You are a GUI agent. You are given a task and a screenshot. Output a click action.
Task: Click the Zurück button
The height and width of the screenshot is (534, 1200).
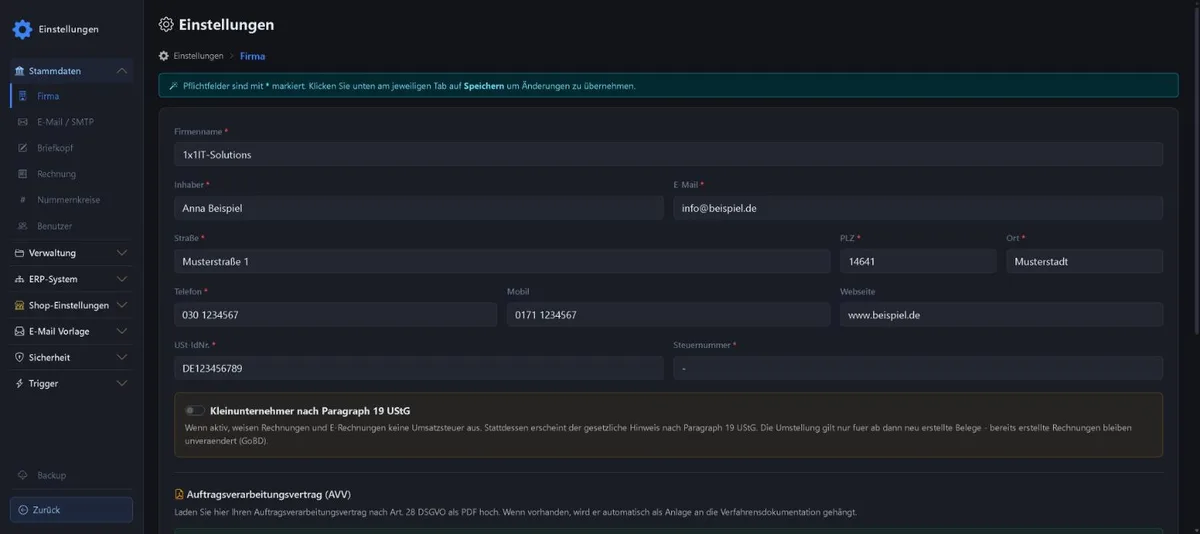[x=71, y=510]
